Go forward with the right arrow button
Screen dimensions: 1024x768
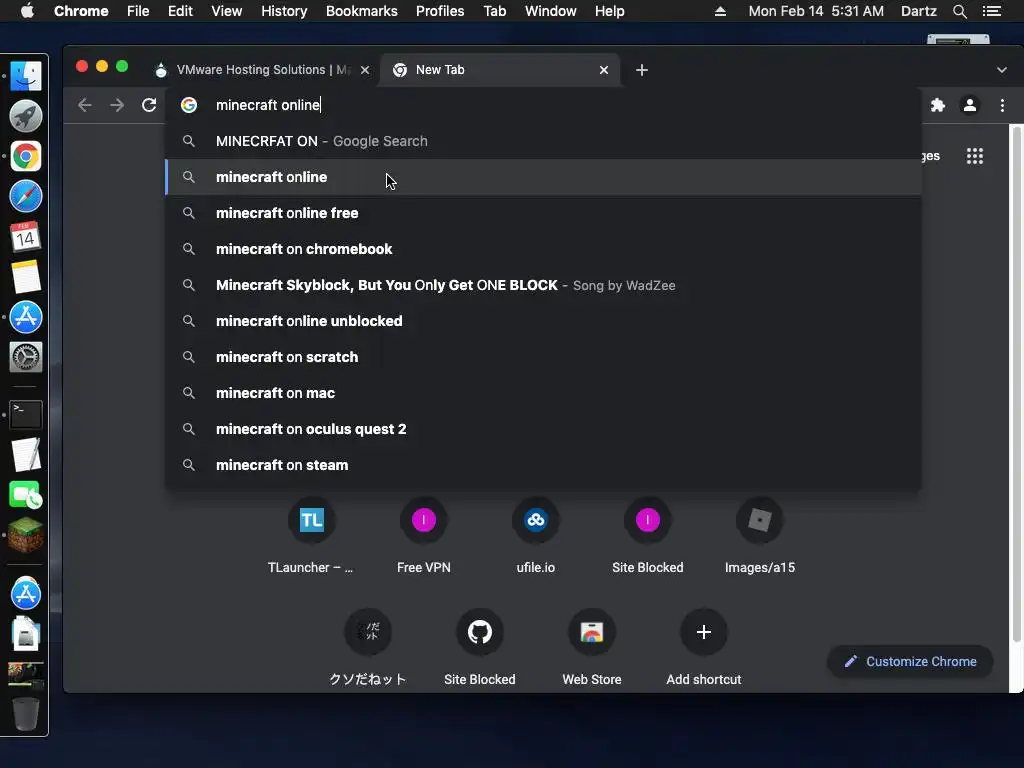117,105
